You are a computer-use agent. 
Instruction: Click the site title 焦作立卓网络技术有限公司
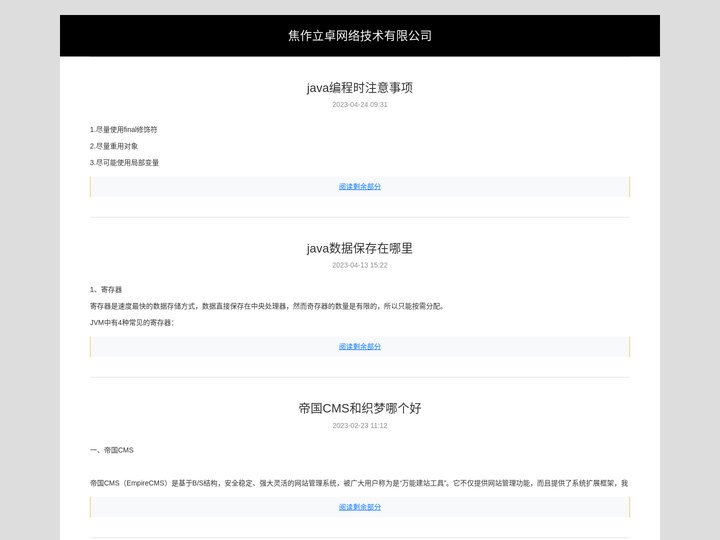click(x=360, y=35)
